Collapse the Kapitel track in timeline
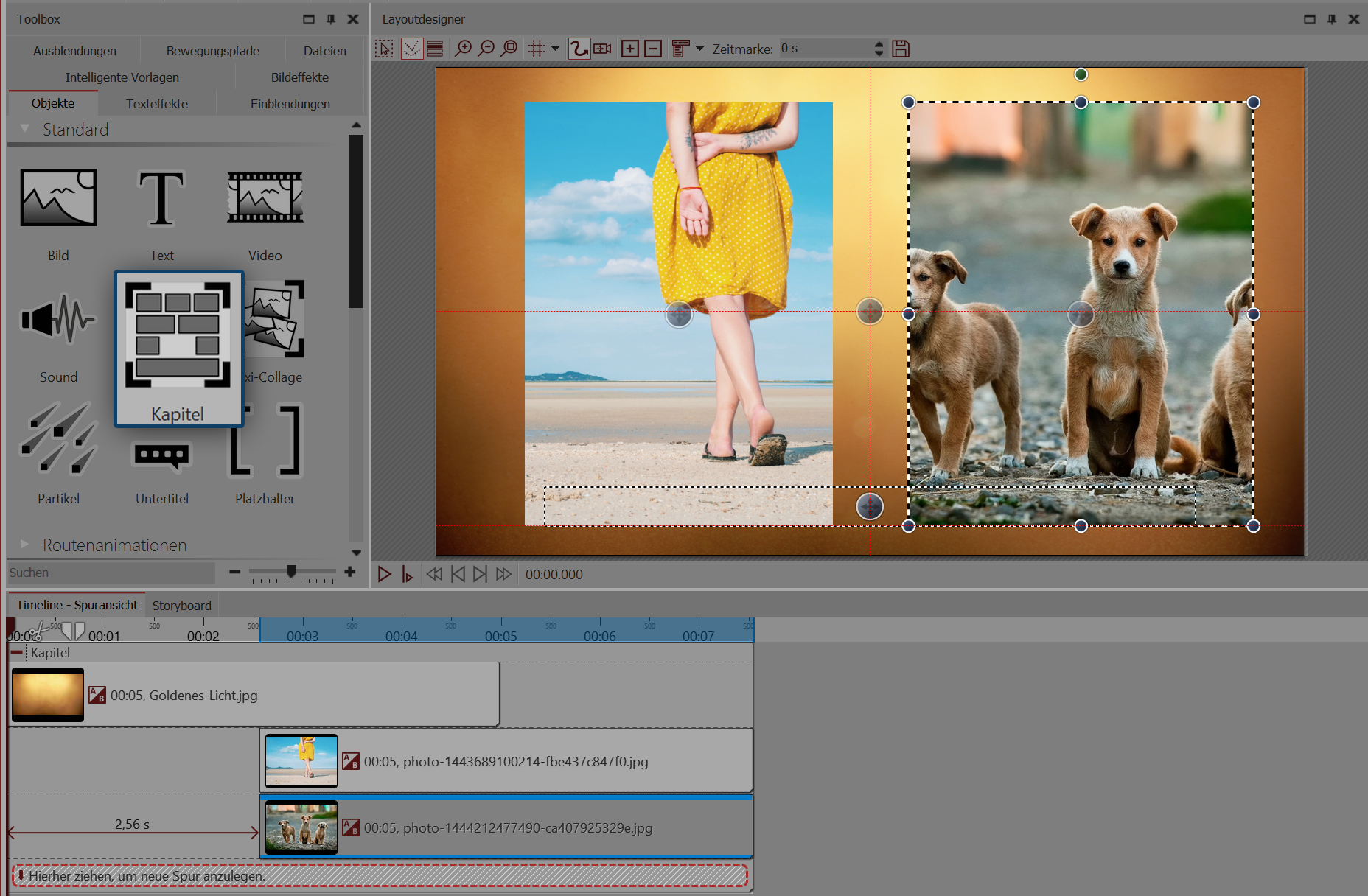 pyautogui.click(x=17, y=652)
